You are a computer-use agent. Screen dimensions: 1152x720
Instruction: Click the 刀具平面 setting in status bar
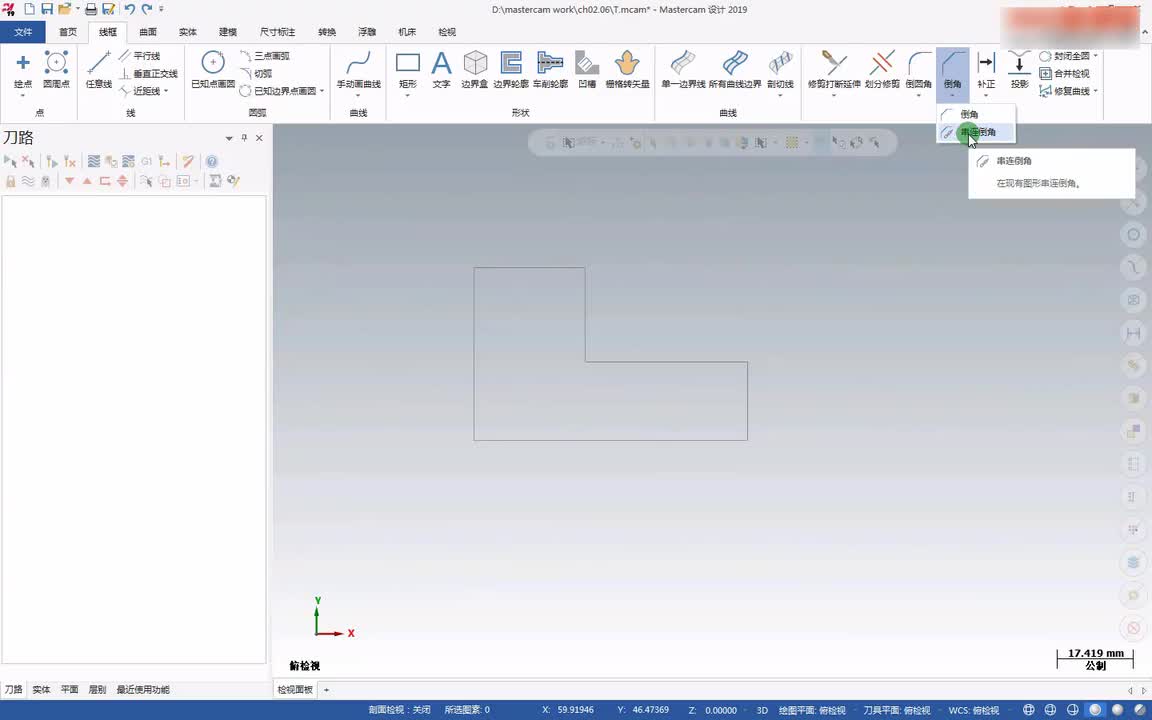tap(896, 710)
